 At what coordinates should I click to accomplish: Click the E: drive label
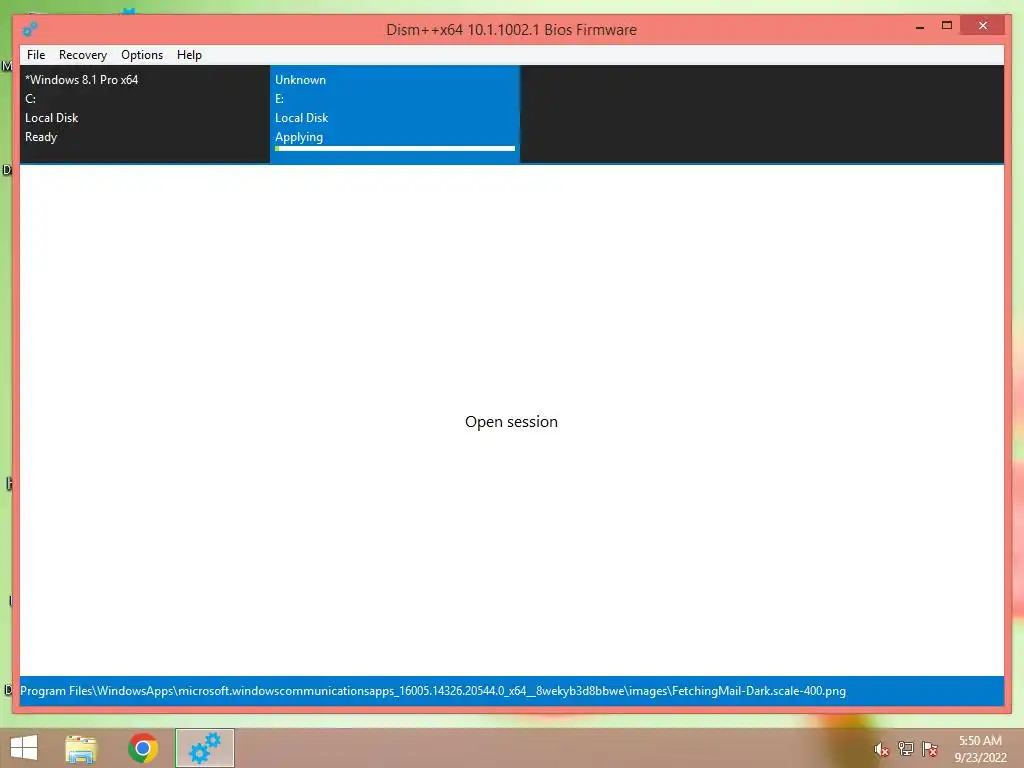point(280,99)
